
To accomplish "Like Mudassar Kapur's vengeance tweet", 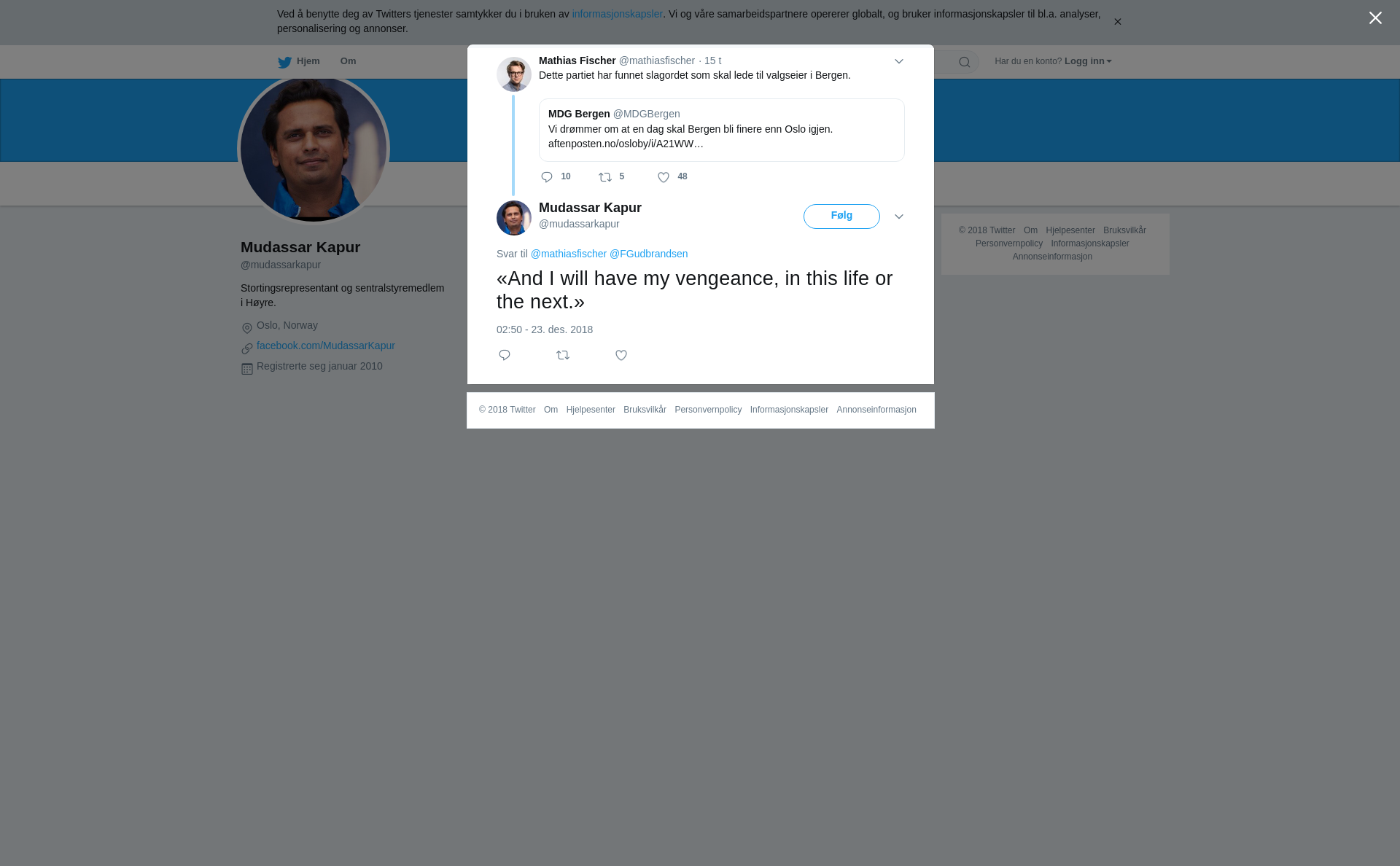I will pos(621,355).
